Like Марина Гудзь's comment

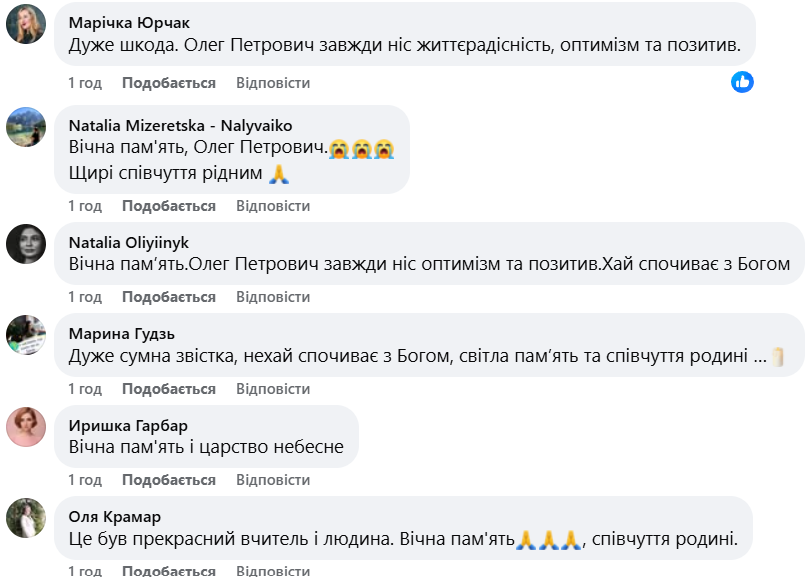click(x=169, y=389)
